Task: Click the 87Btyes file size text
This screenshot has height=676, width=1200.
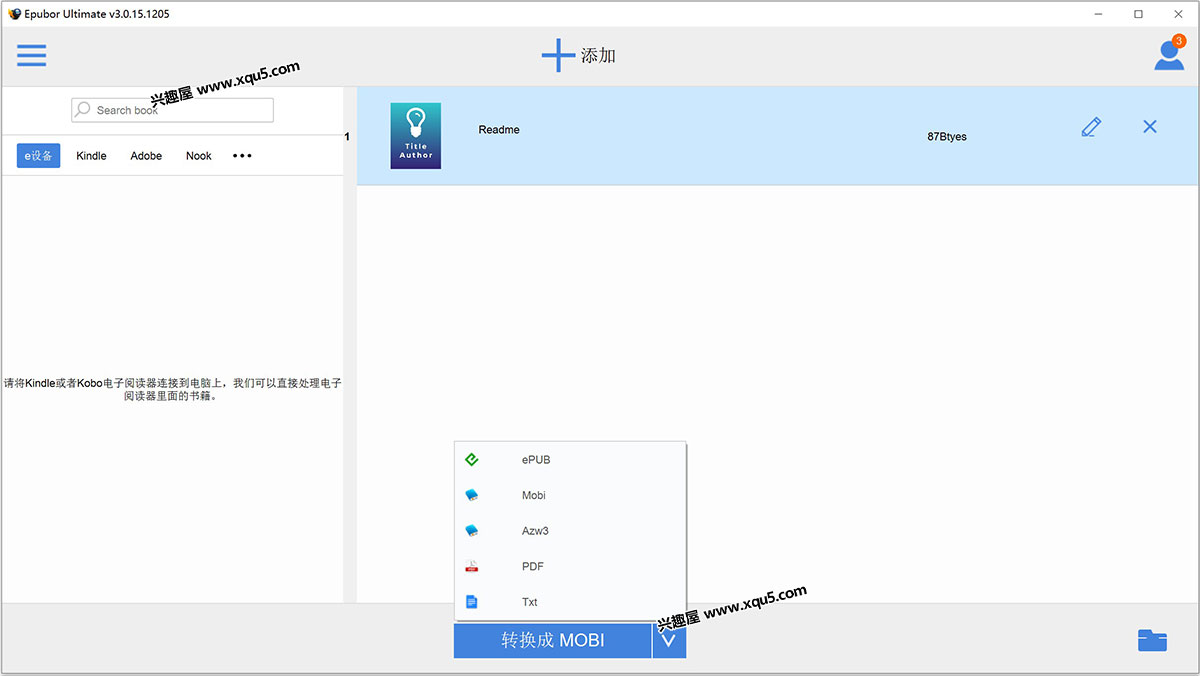Action: [947, 136]
